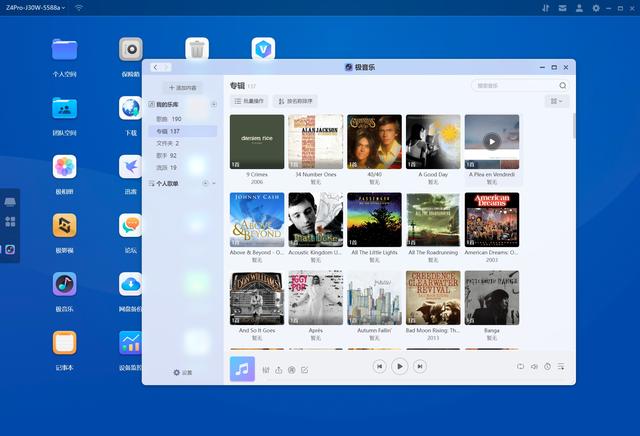Open the All The Little Lights album cover
640x436 pixels.
[374, 220]
